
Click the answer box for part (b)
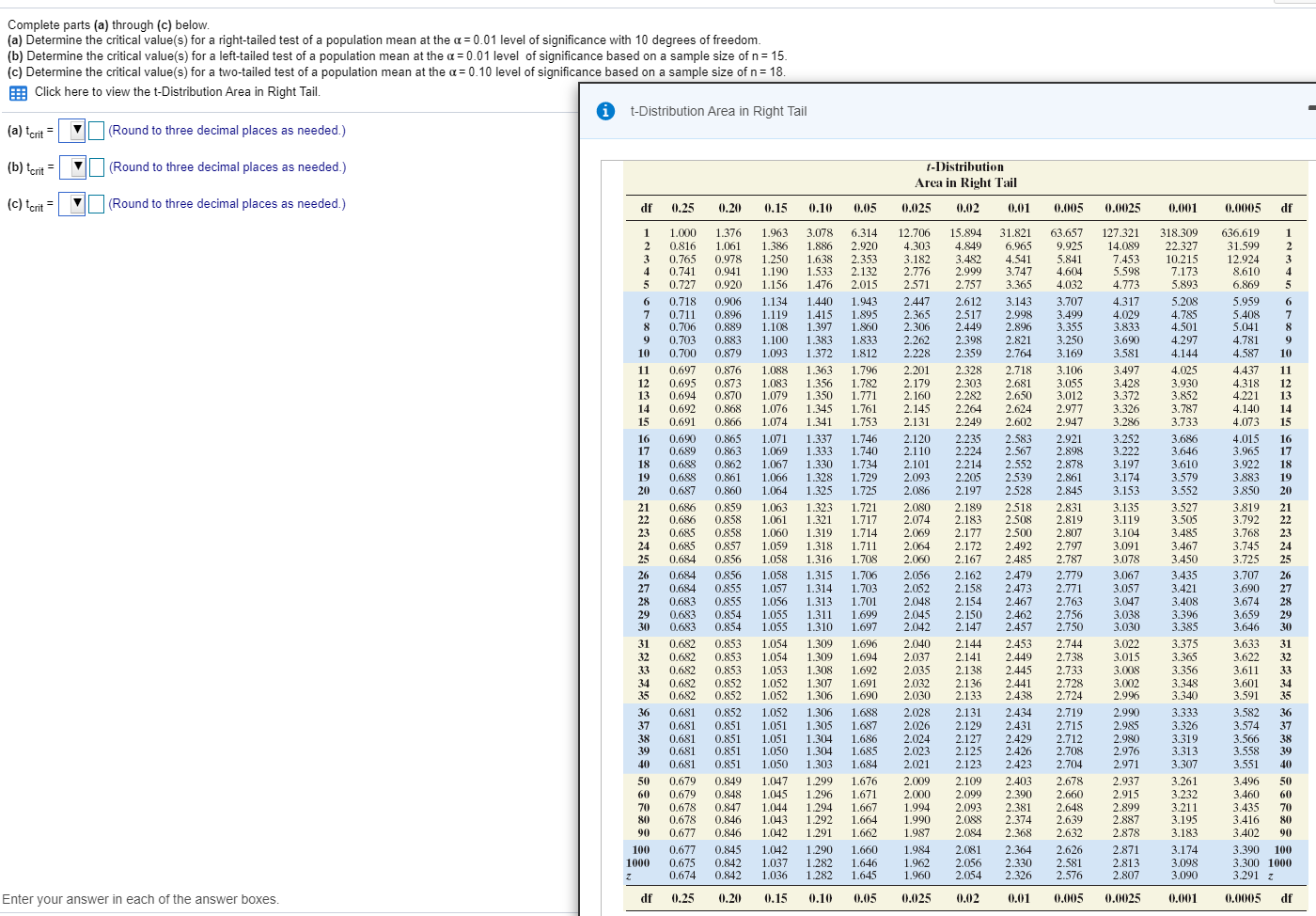[x=97, y=167]
